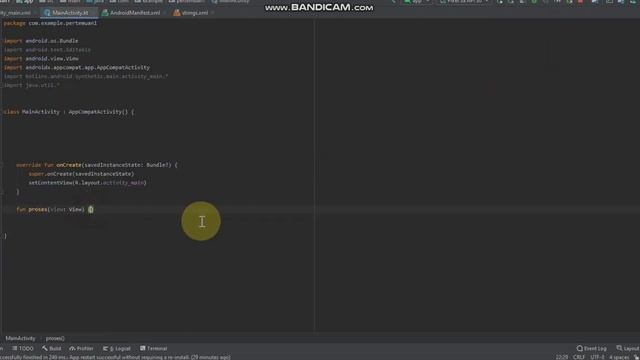Open the Profiler tool window
Screen dimensions: 640x360
pos(81,348)
